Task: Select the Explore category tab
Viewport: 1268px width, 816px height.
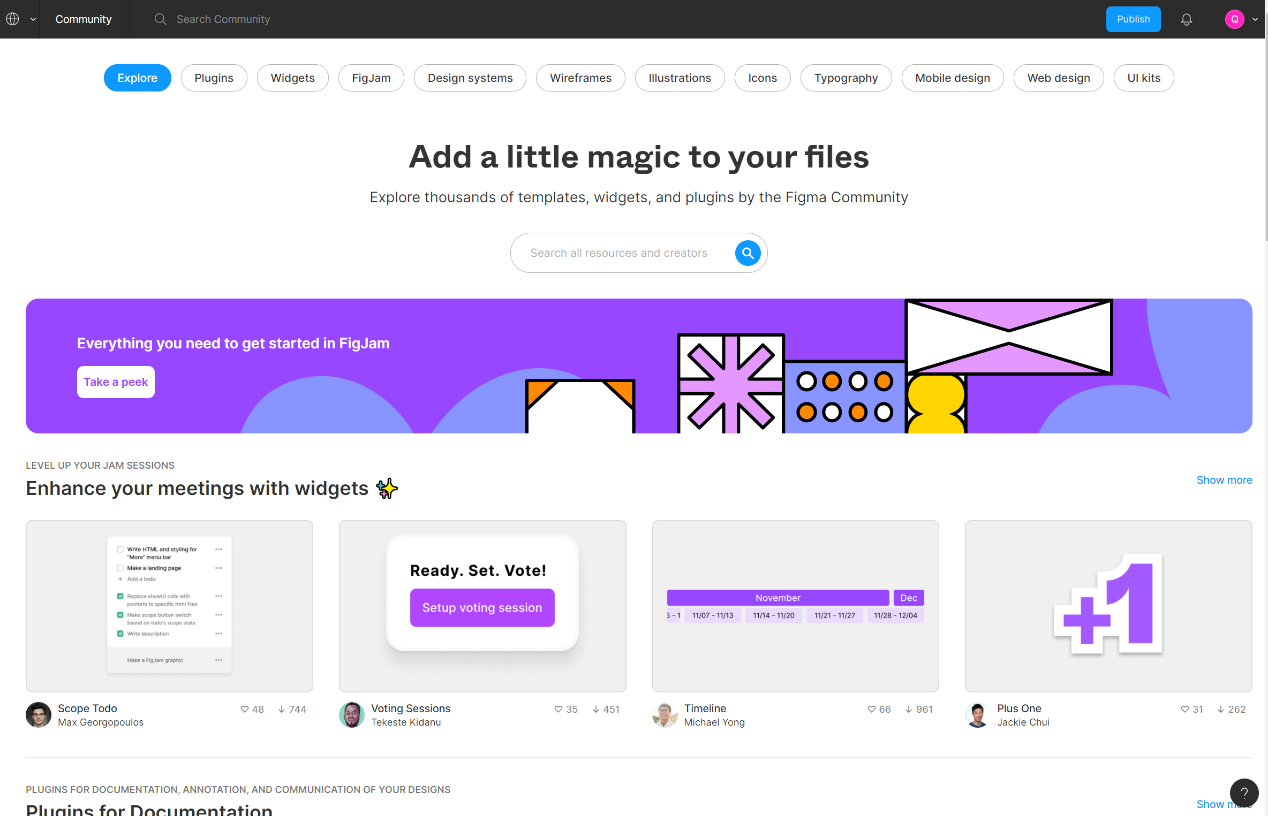Action: (x=138, y=78)
